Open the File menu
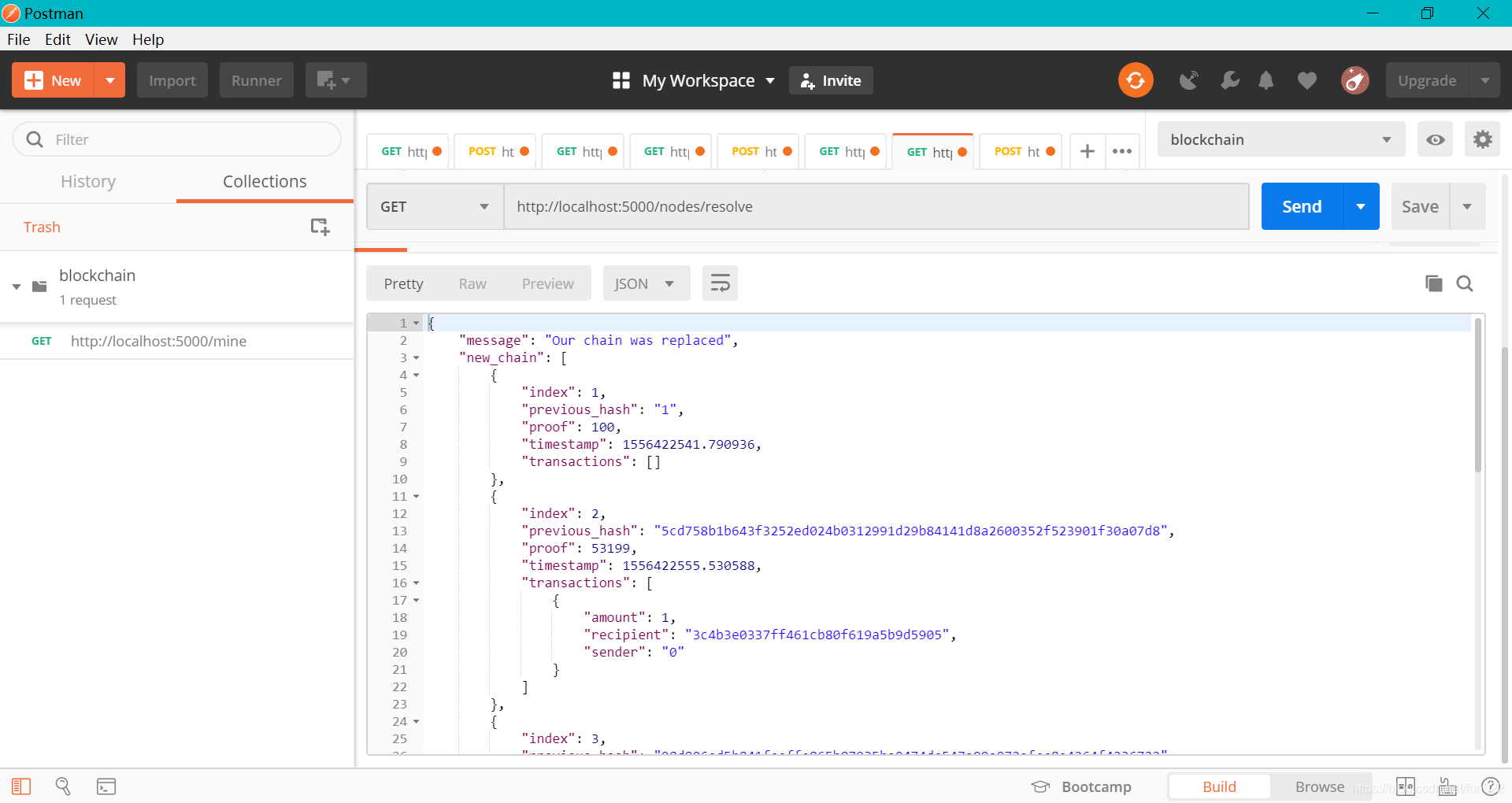The height and width of the screenshot is (803, 1512). pos(19,39)
